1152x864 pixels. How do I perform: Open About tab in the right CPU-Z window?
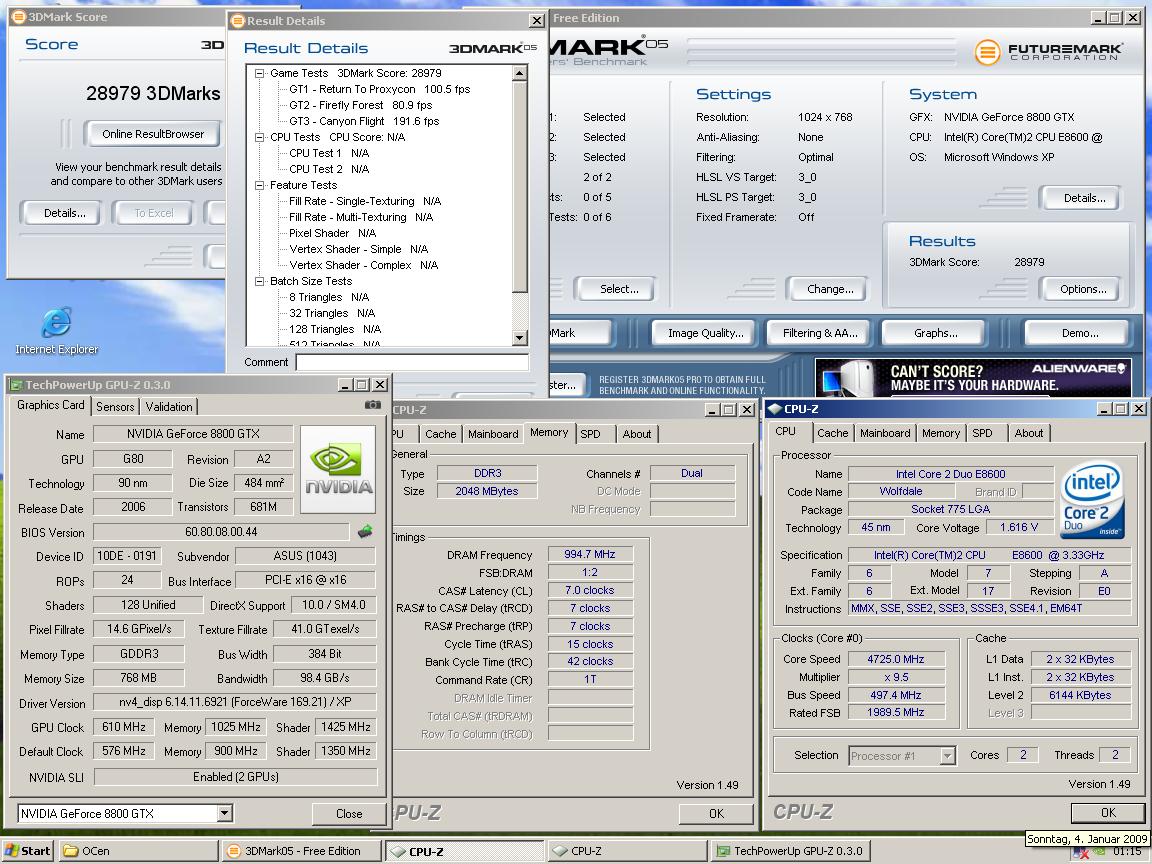[x=1029, y=433]
